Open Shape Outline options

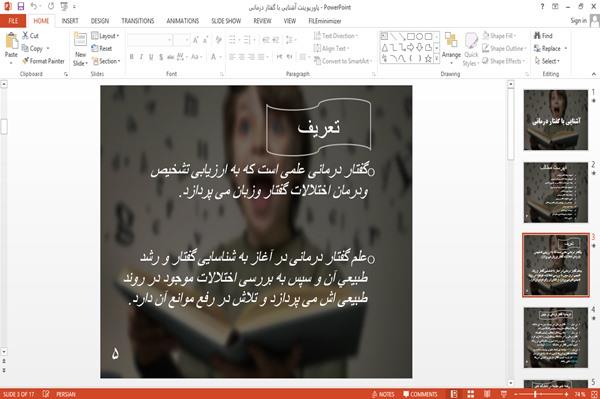[504, 49]
